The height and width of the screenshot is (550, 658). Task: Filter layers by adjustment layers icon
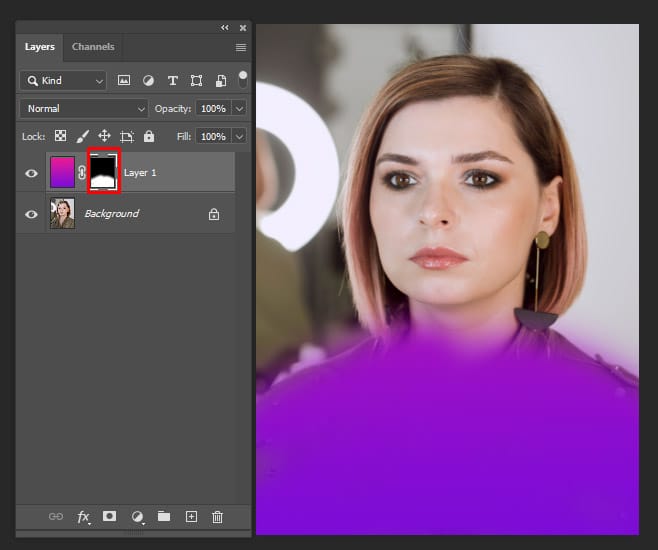[x=148, y=81]
